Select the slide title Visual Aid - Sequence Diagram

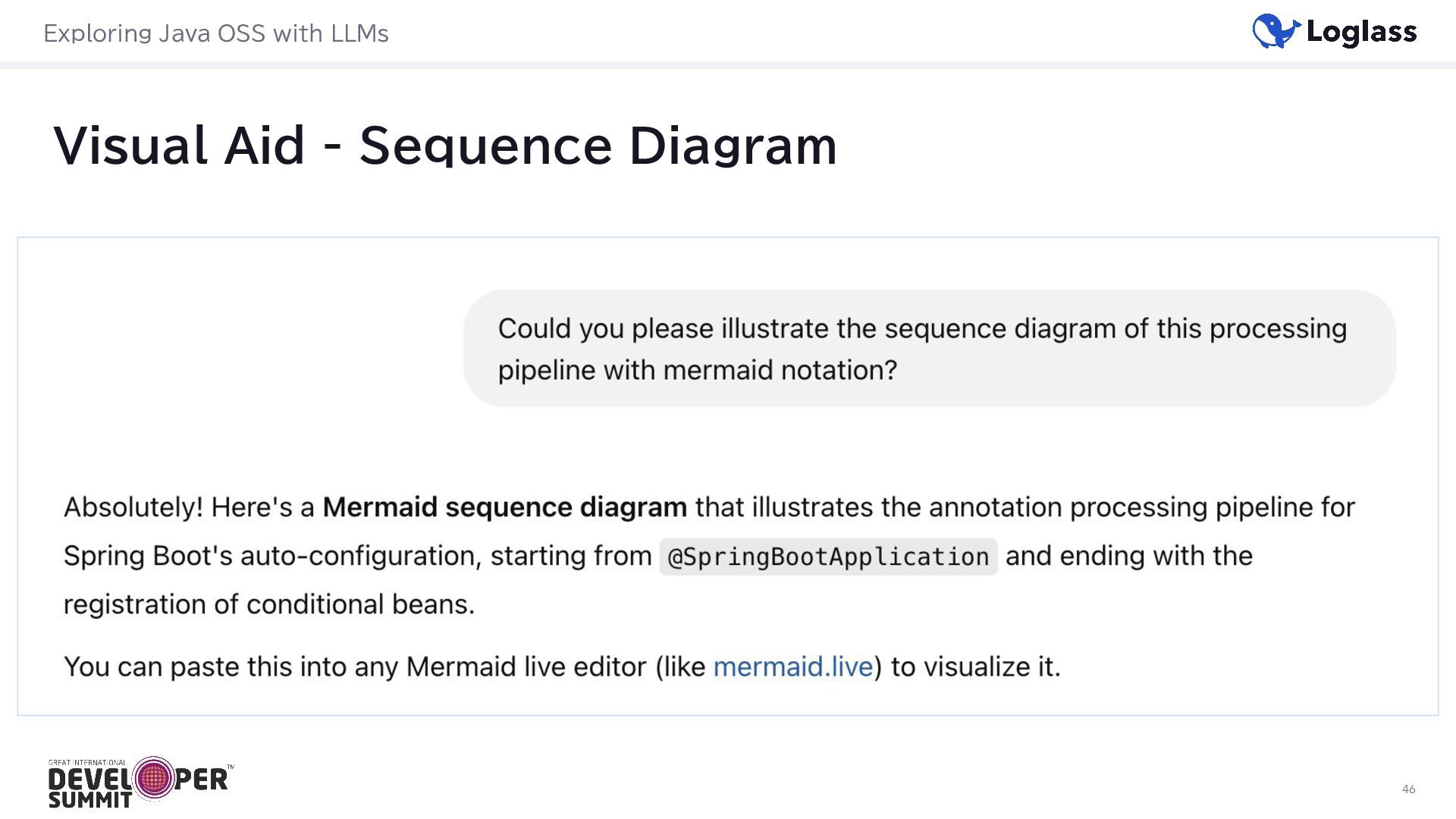tap(445, 145)
